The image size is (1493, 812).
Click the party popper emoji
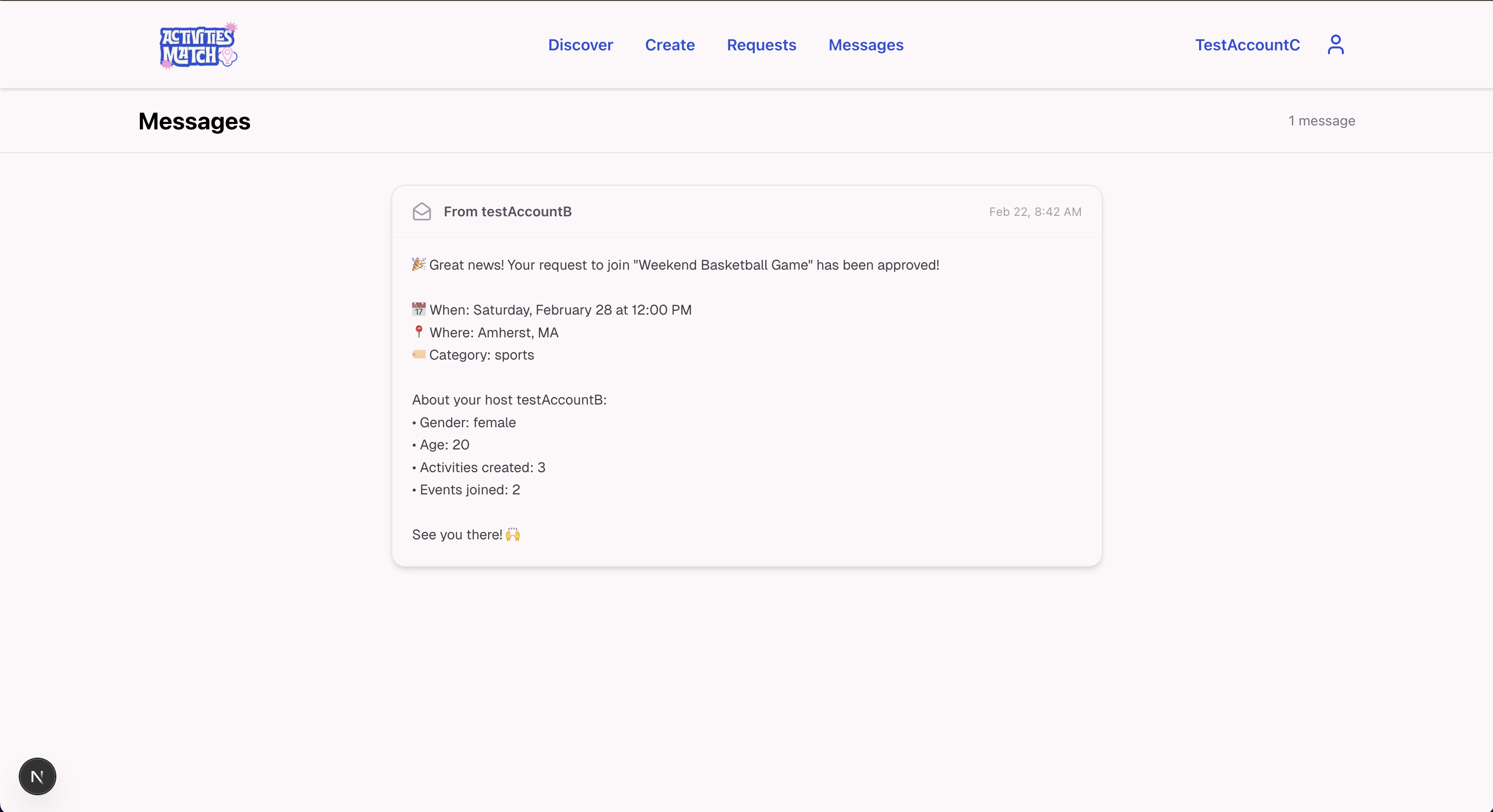coord(418,264)
